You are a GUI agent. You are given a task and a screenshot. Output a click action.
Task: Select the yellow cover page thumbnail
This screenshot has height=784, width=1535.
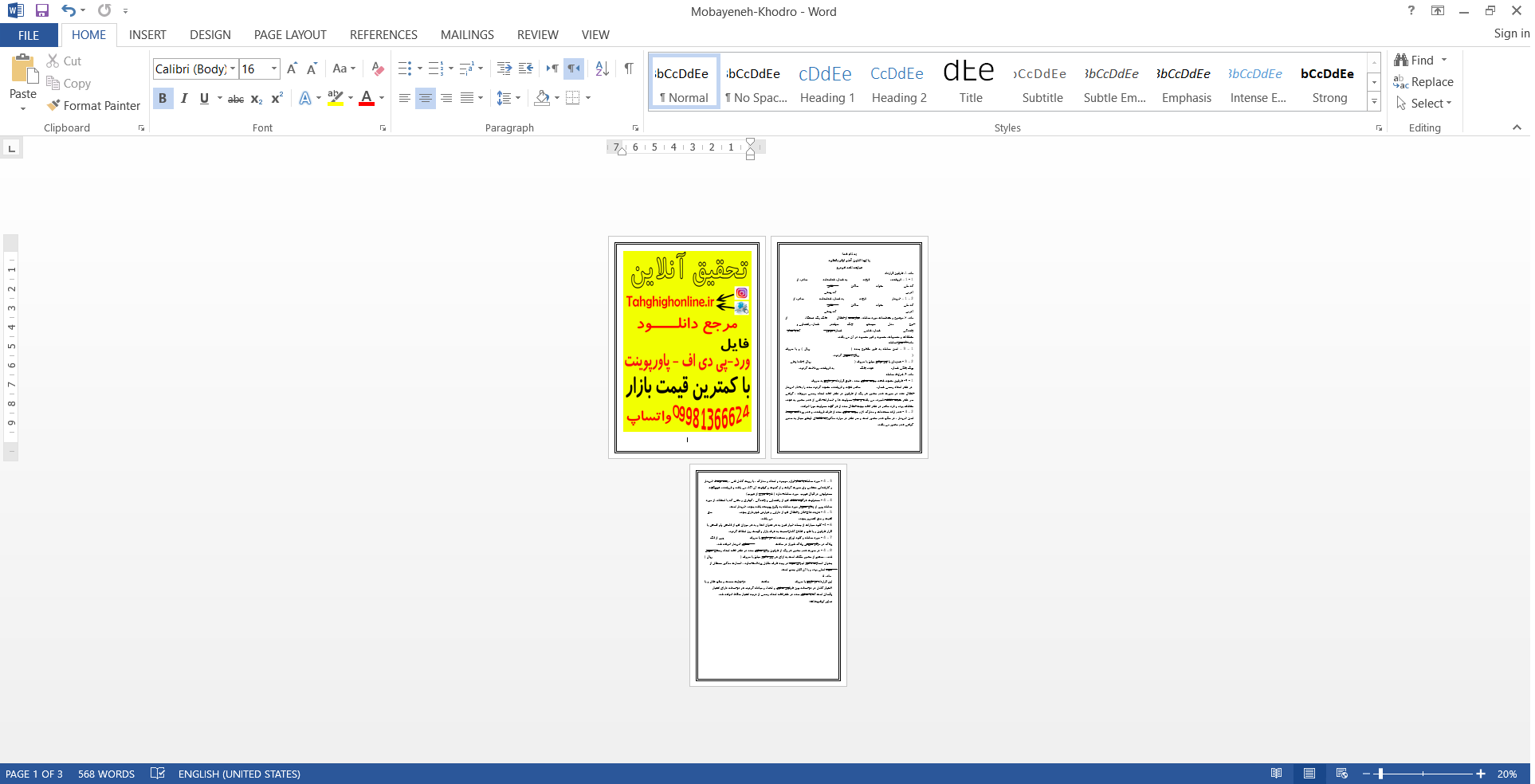687,347
